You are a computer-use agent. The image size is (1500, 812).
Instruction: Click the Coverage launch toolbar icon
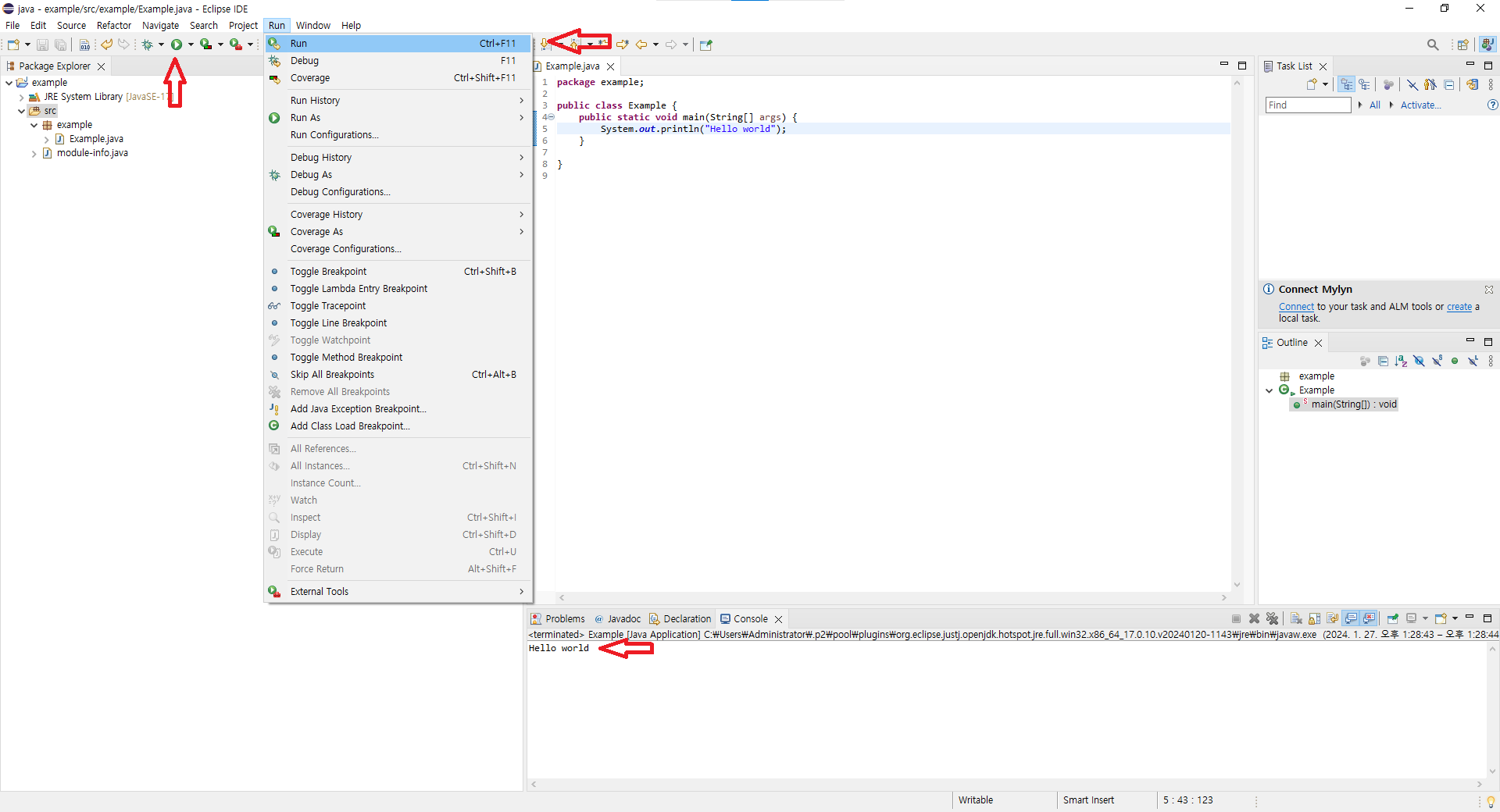[205, 45]
